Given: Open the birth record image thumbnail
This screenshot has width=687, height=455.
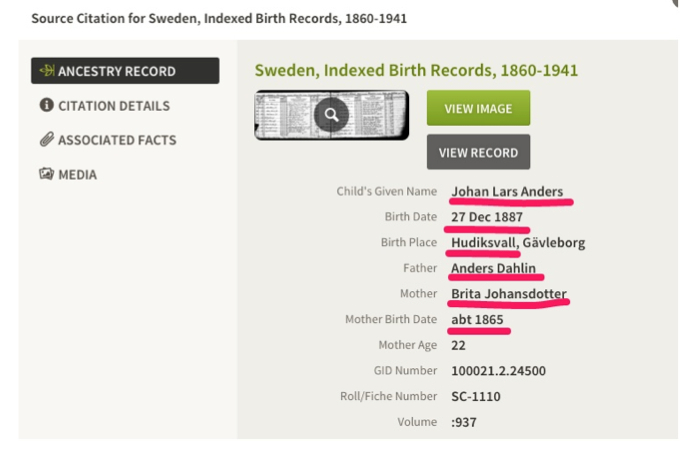Looking at the screenshot, I should tap(332, 115).
